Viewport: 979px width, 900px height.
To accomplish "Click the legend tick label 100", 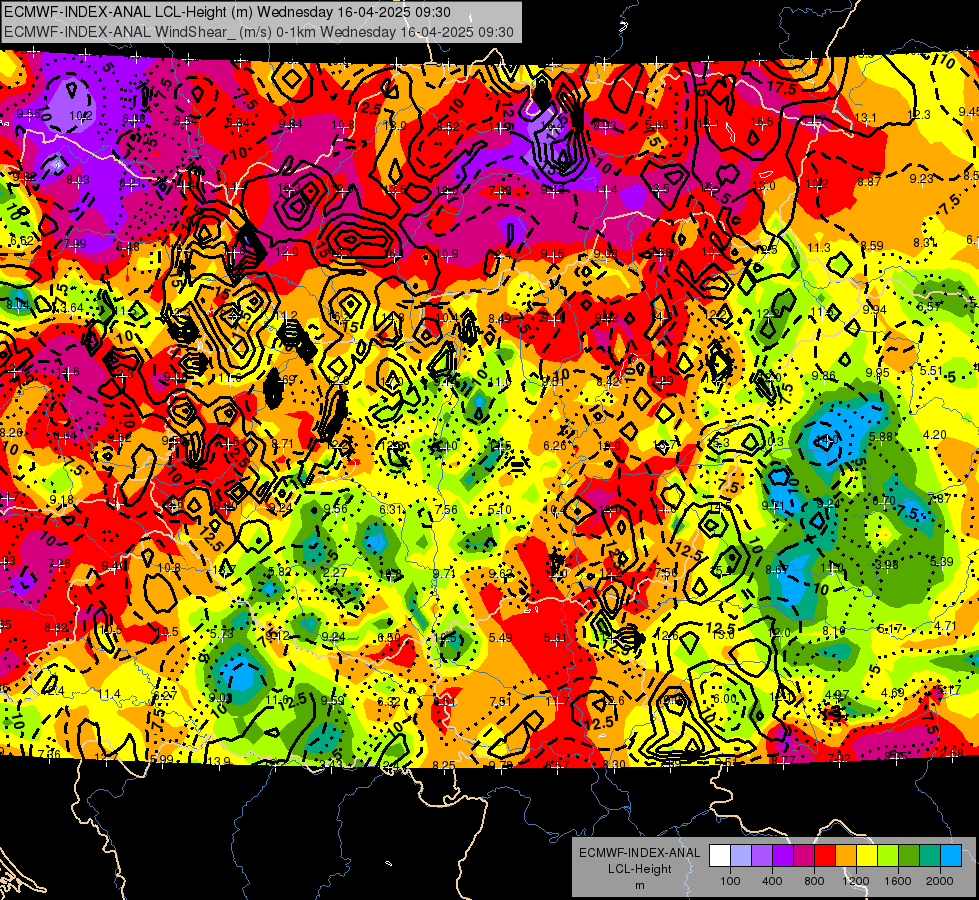I will click(x=731, y=881).
